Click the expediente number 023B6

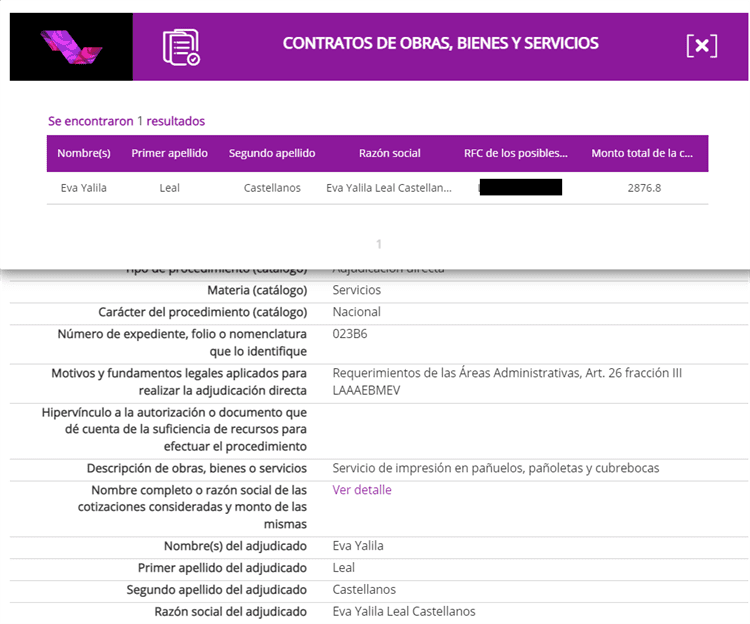pyautogui.click(x=350, y=334)
